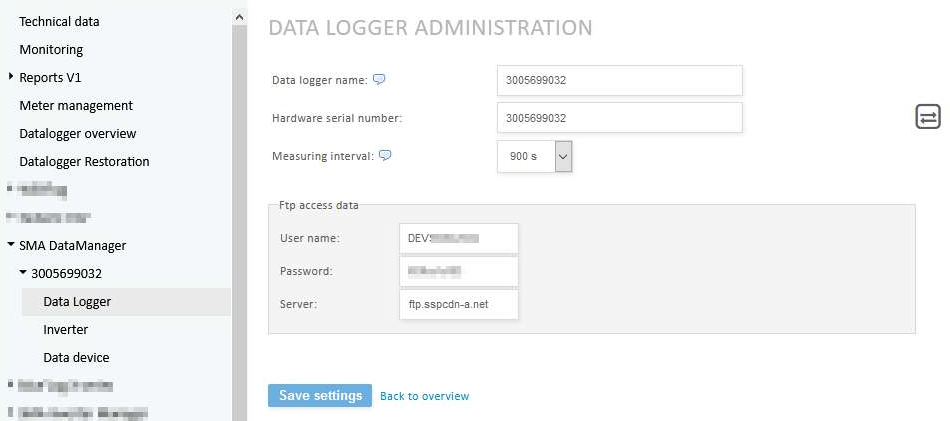Click the Save settings button
This screenshot has height=421, width=950.
point(320,396)
